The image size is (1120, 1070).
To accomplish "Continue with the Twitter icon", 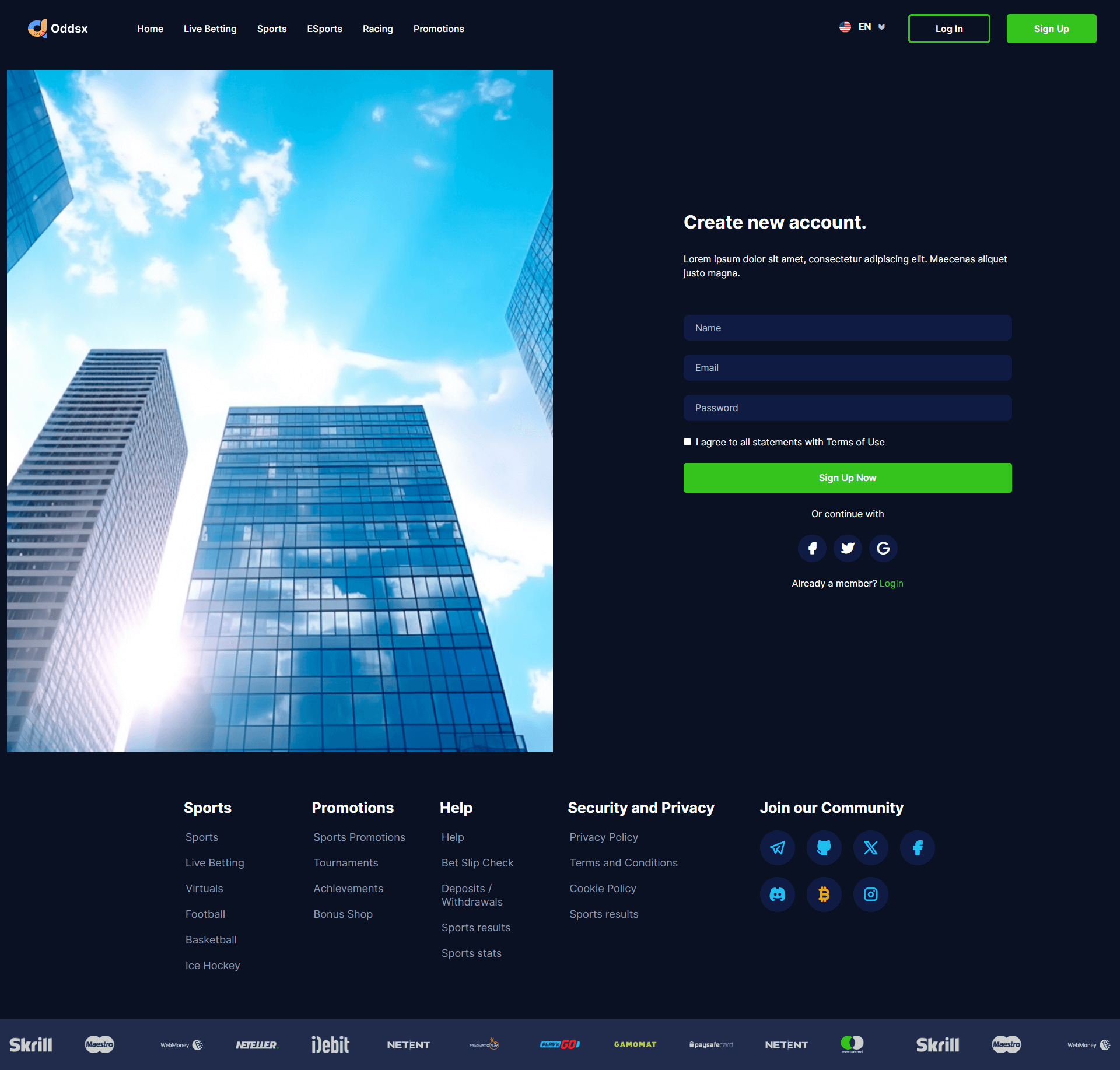I will [848, 548].
